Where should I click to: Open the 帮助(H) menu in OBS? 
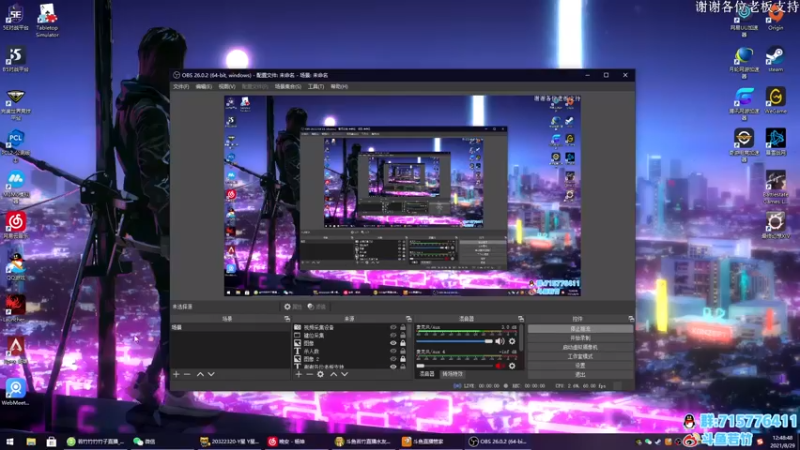click(339, 87)
